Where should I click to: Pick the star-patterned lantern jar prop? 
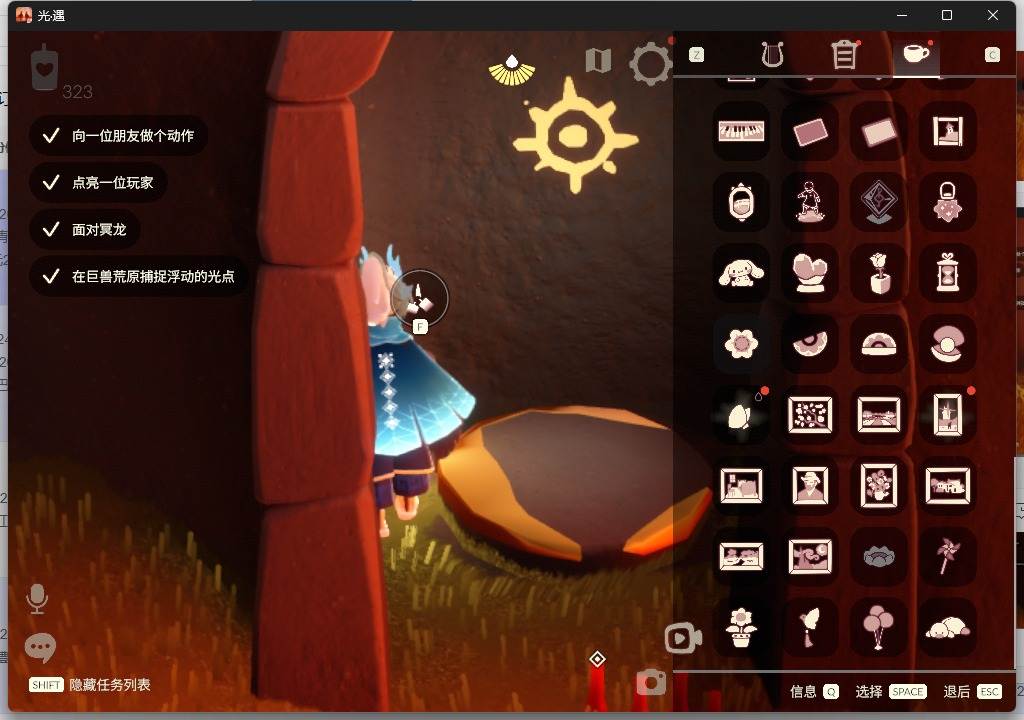(x=947, y=202)
